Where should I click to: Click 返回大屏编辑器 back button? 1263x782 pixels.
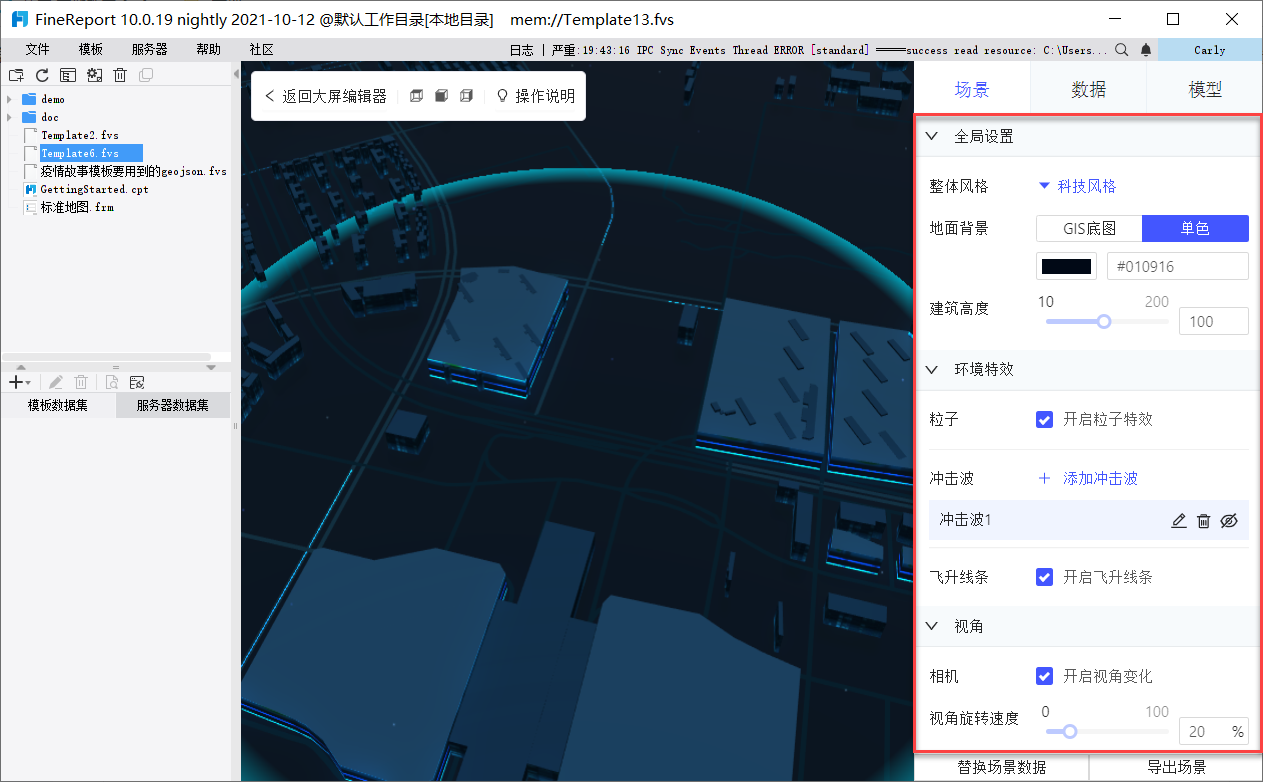click(x=325, y=96)
